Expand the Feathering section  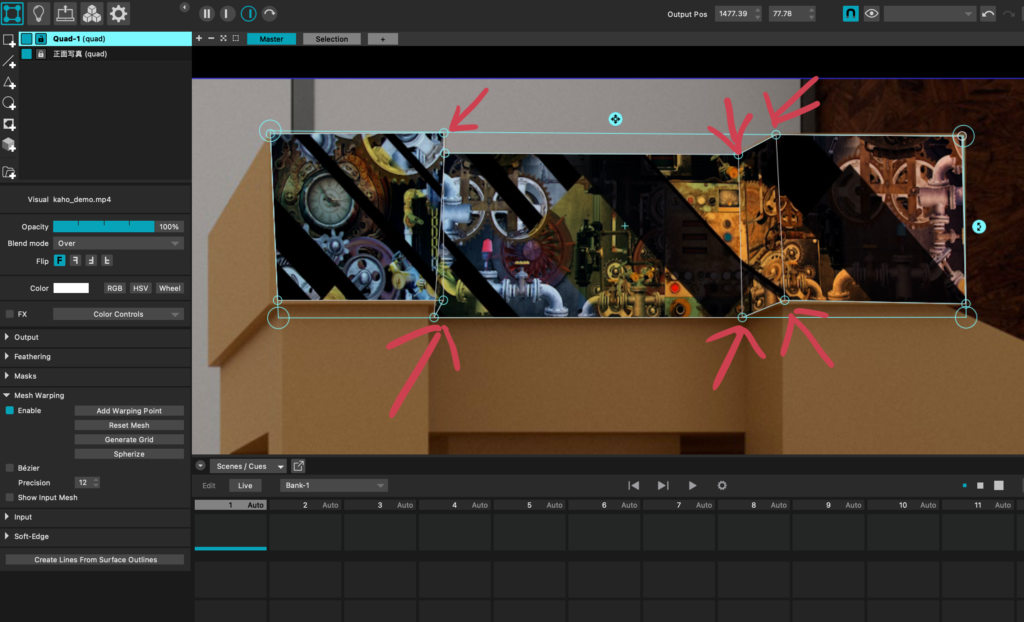click(32, 357)
